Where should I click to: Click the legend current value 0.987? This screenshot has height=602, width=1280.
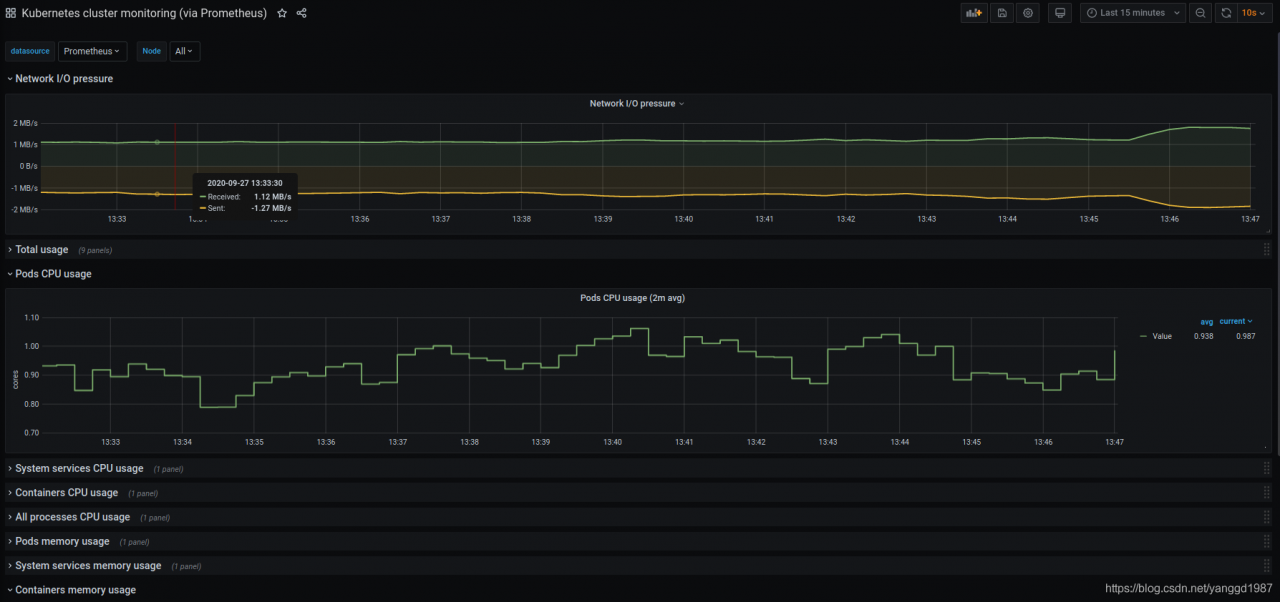click(x=1245, y=336)
